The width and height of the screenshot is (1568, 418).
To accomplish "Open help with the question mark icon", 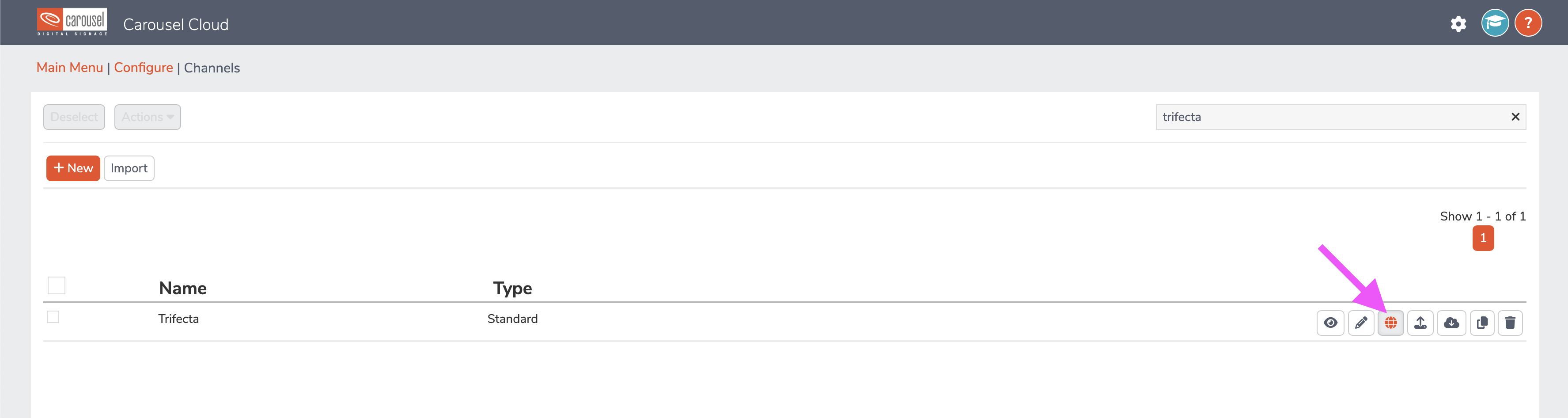I will [x=1528, y=23].
